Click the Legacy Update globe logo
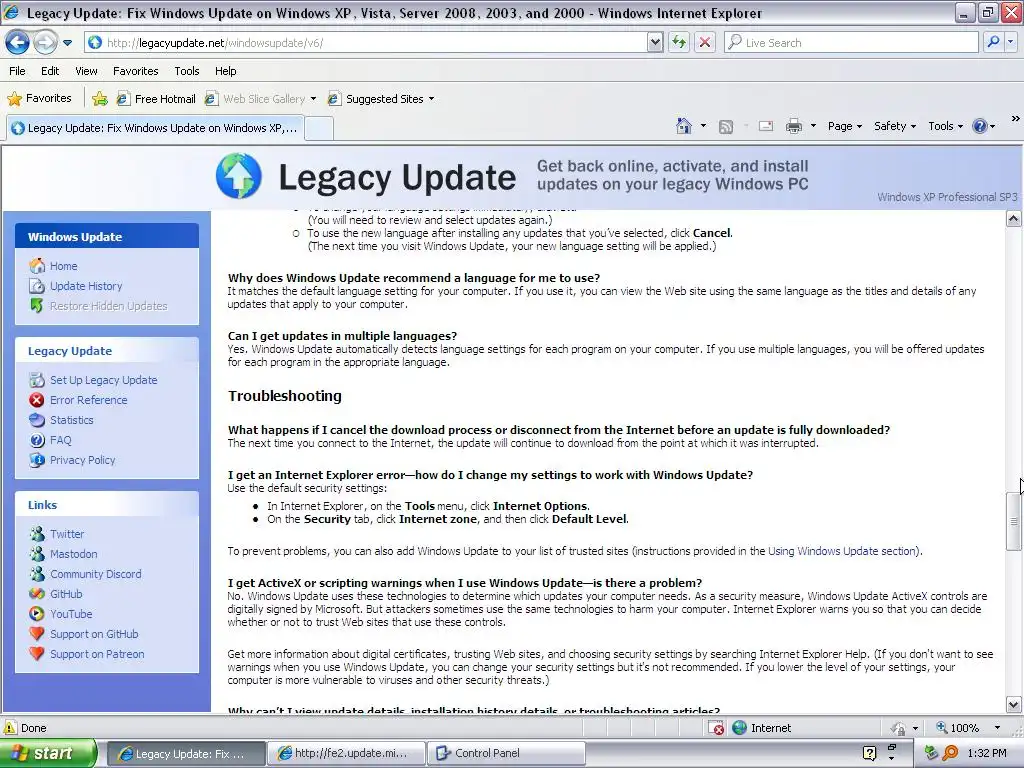Image resolution: width=1024 pixels, height=768 pixels. click(239, 176)
